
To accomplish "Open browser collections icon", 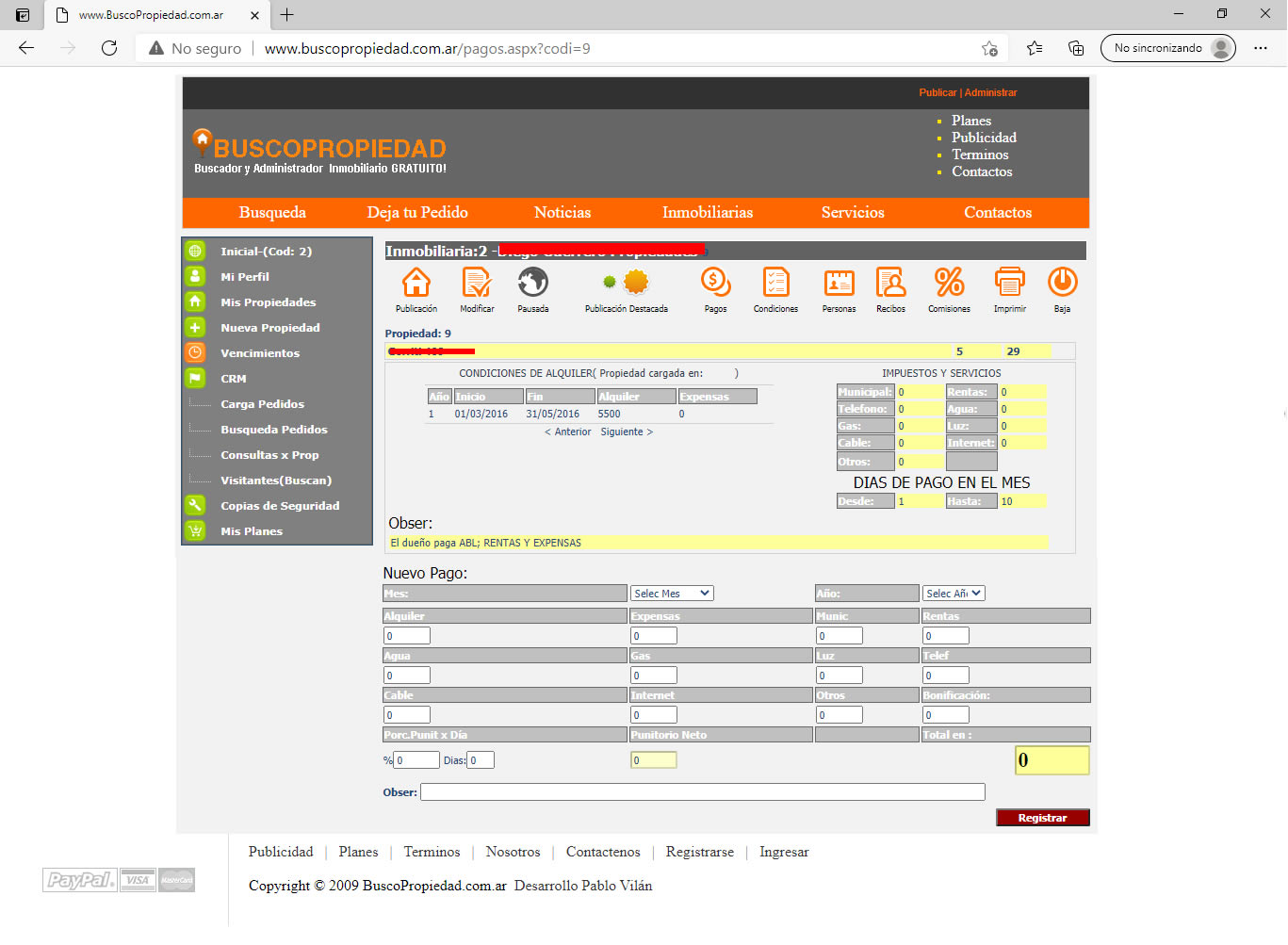I will 1076,48.
